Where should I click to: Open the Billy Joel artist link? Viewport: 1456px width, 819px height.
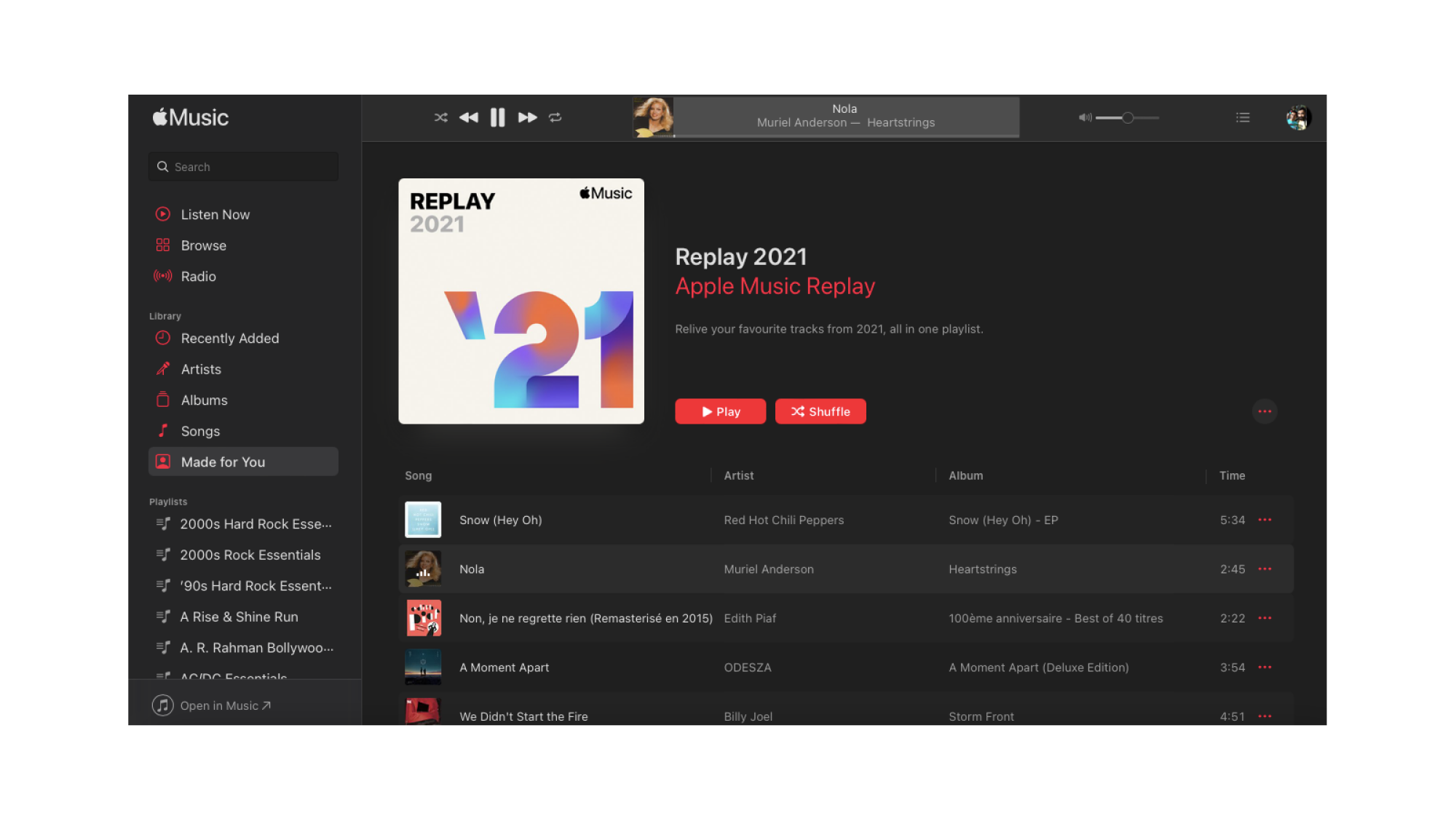748,716
